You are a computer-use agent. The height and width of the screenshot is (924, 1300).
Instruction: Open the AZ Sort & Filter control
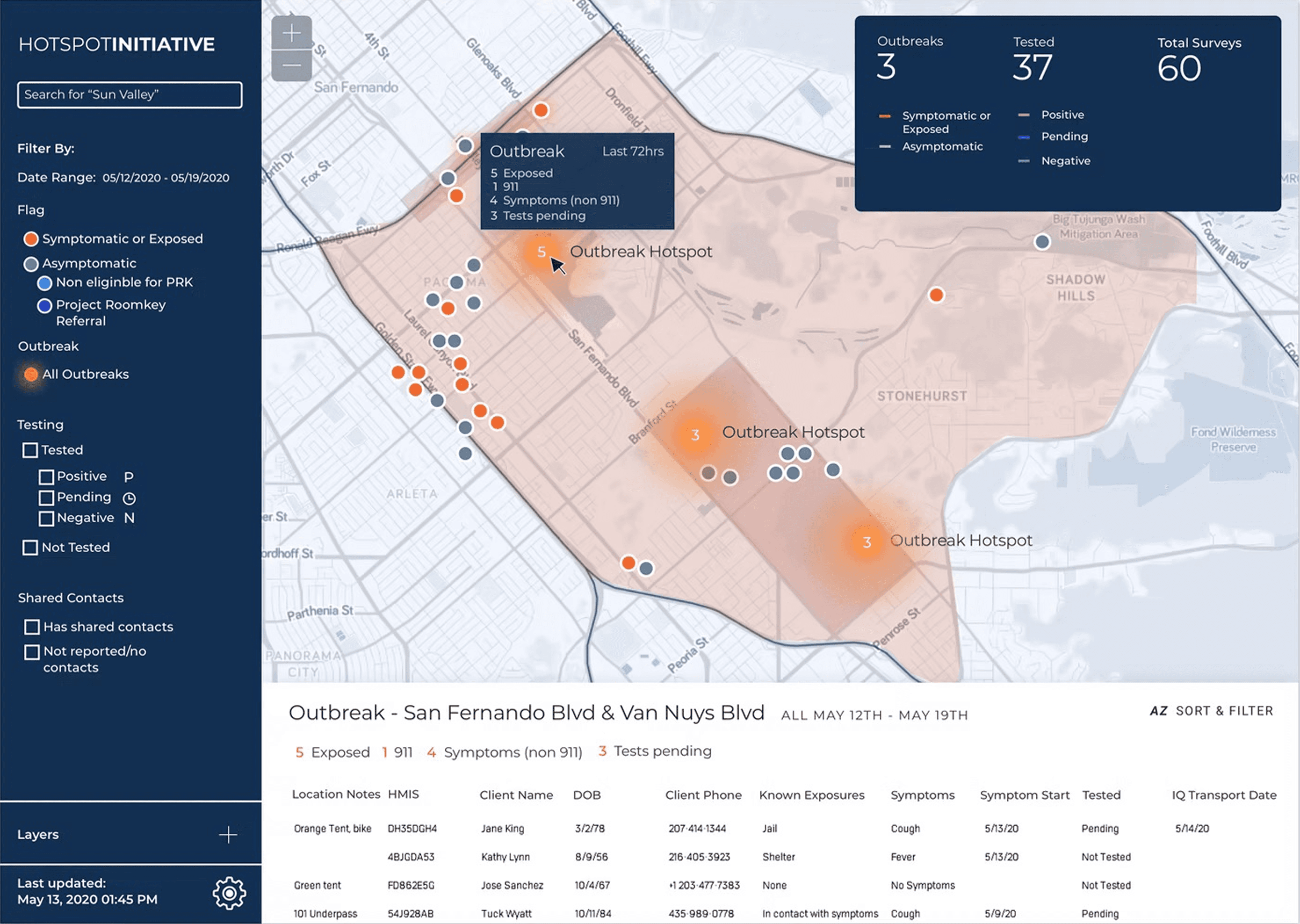click(x=1211, y=711)
